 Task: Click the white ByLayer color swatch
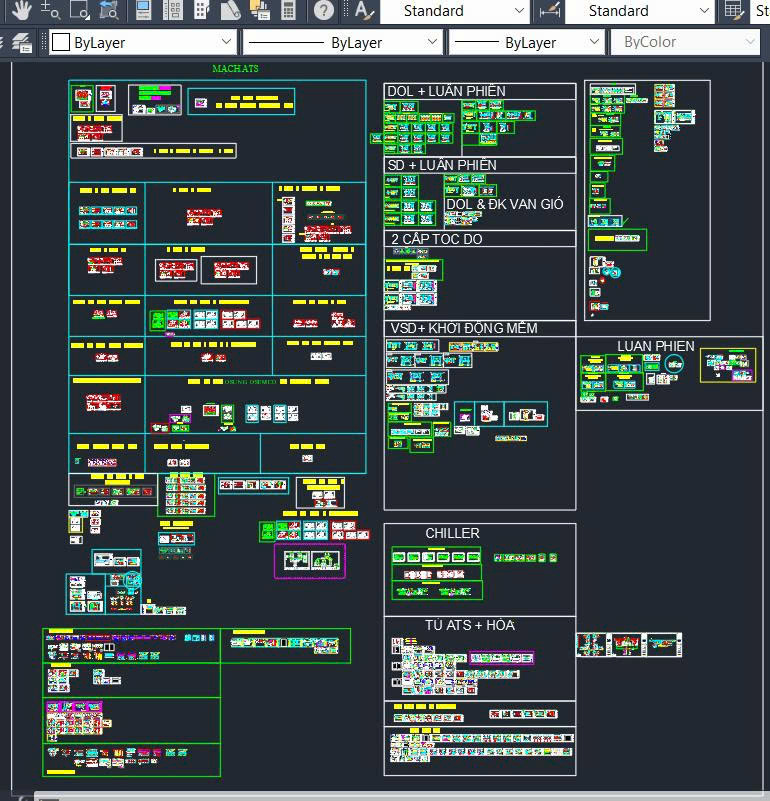[61, 42]
